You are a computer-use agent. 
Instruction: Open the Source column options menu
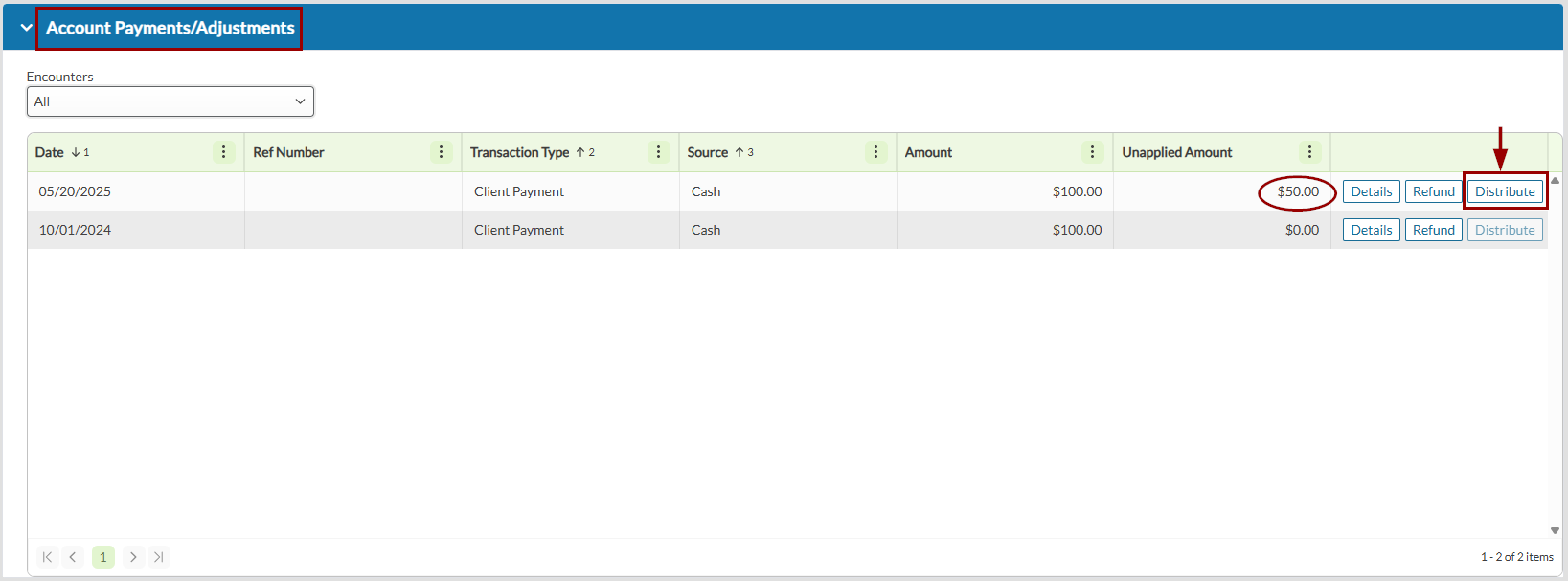click(x=875, y=152)
